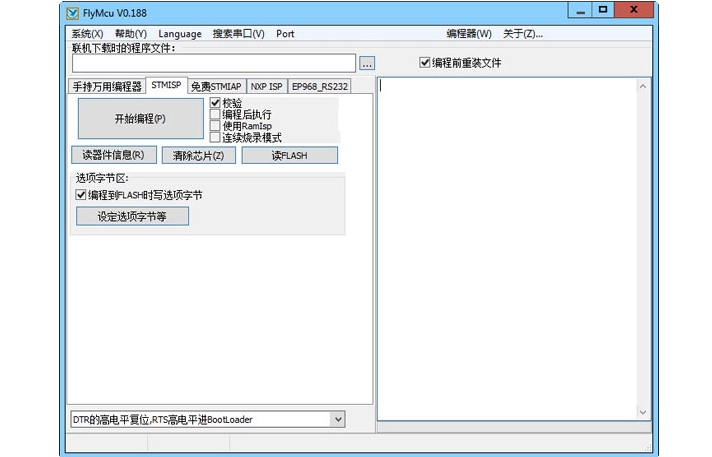
Task: Click the 清除芯片(Z) button
Action: pos(198,155)
